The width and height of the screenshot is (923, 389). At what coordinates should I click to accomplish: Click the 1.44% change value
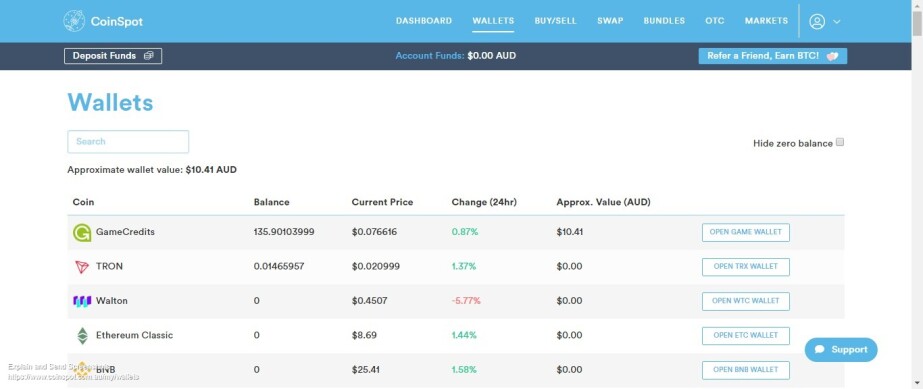pos(464,335)
